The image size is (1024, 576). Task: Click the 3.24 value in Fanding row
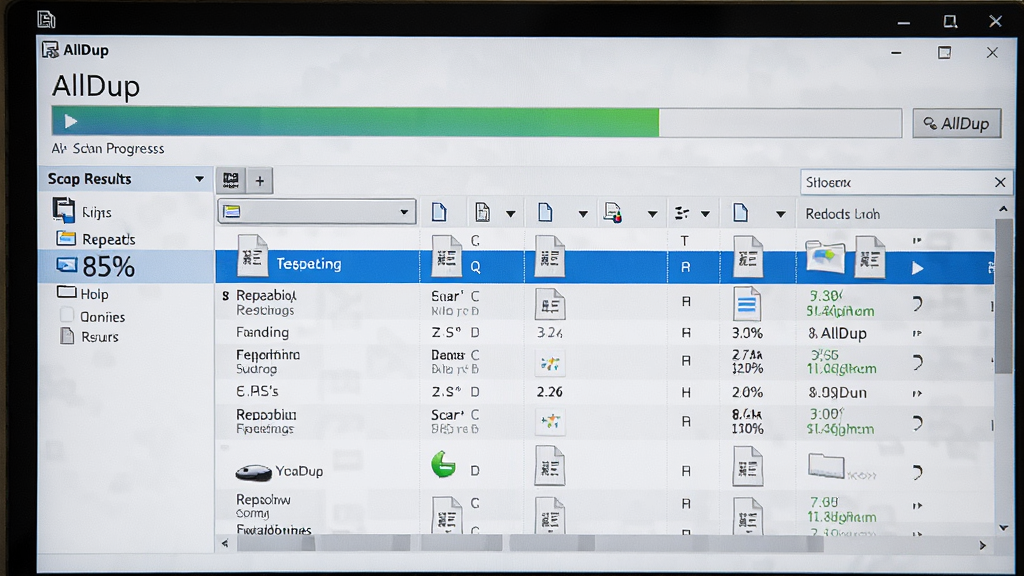click(x=550, y=333)
